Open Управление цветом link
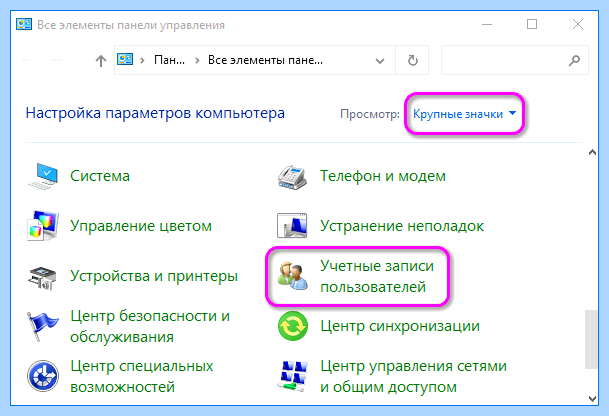This screenshot has height=416, width=609. pyautogui.click(x=141, y=226)
